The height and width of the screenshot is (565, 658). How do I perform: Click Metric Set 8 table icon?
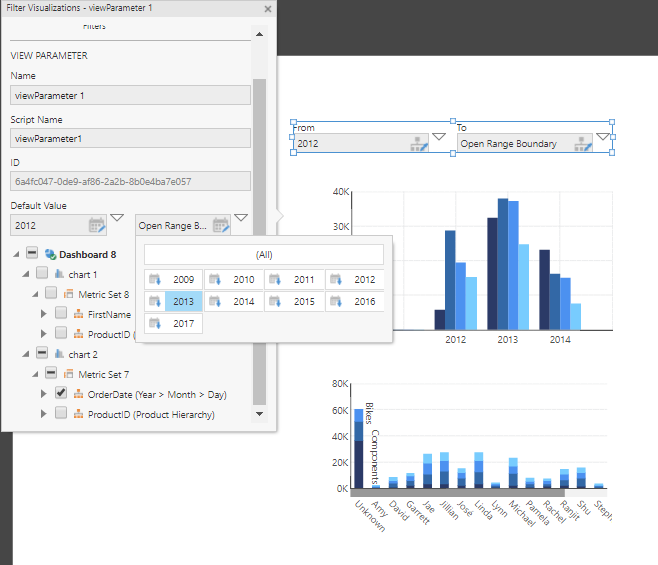69,294
